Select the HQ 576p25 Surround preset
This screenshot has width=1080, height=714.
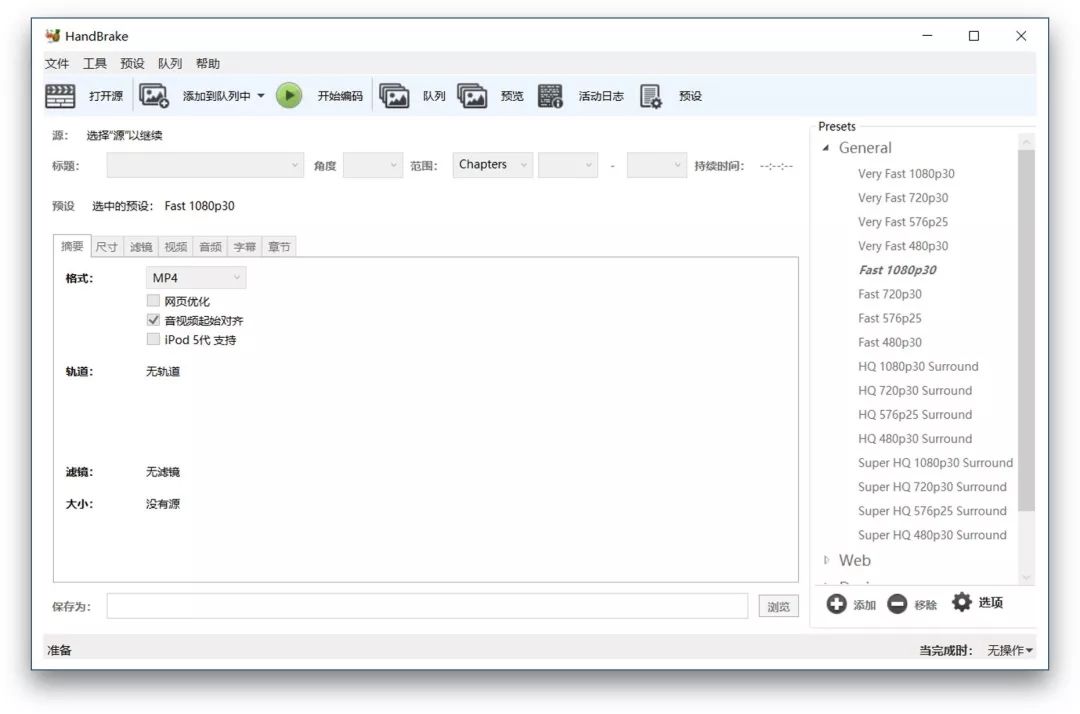(x=915, y=414)
